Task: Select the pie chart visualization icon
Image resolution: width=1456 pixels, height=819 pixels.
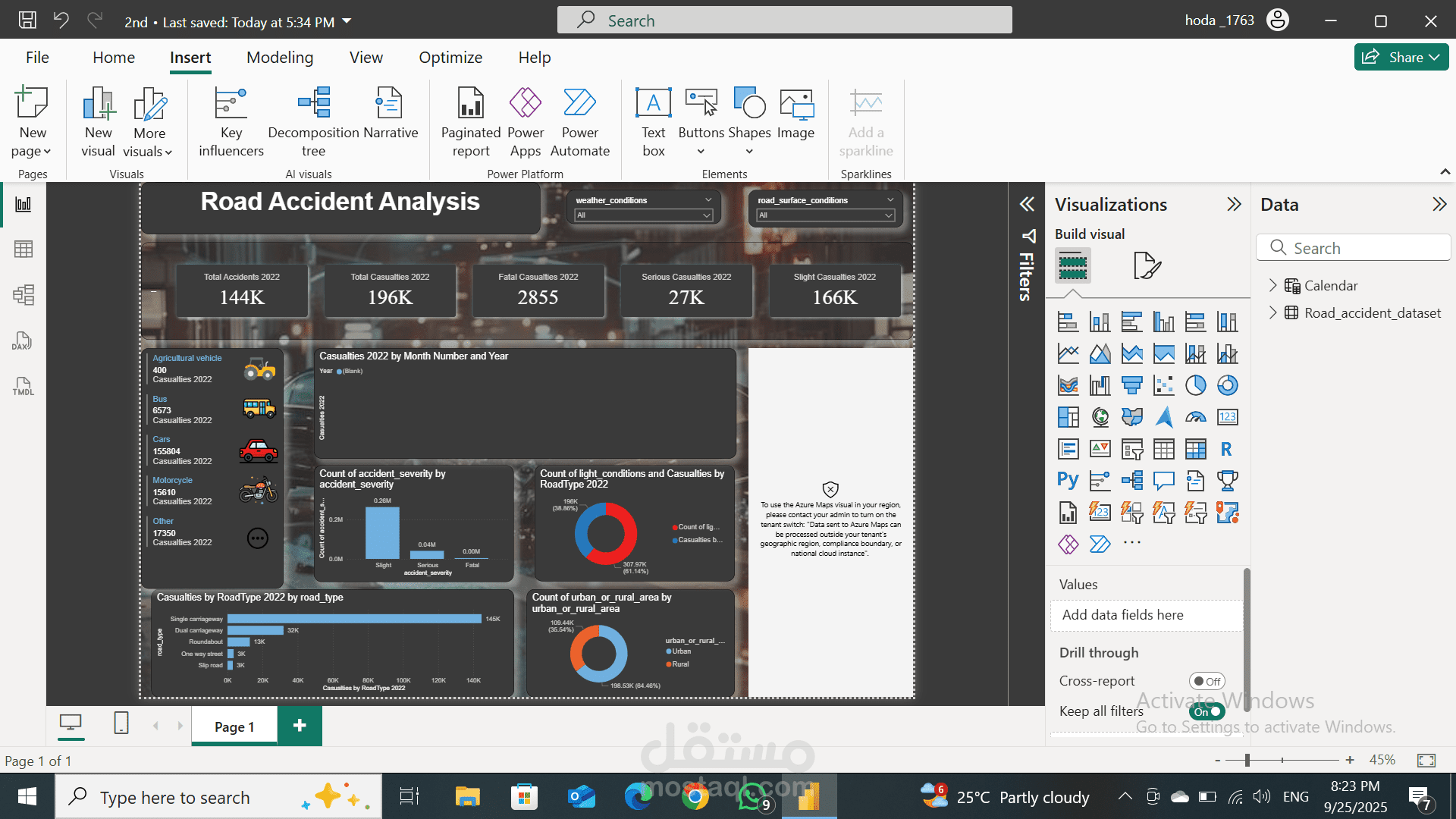Action: coord(1195,385)
